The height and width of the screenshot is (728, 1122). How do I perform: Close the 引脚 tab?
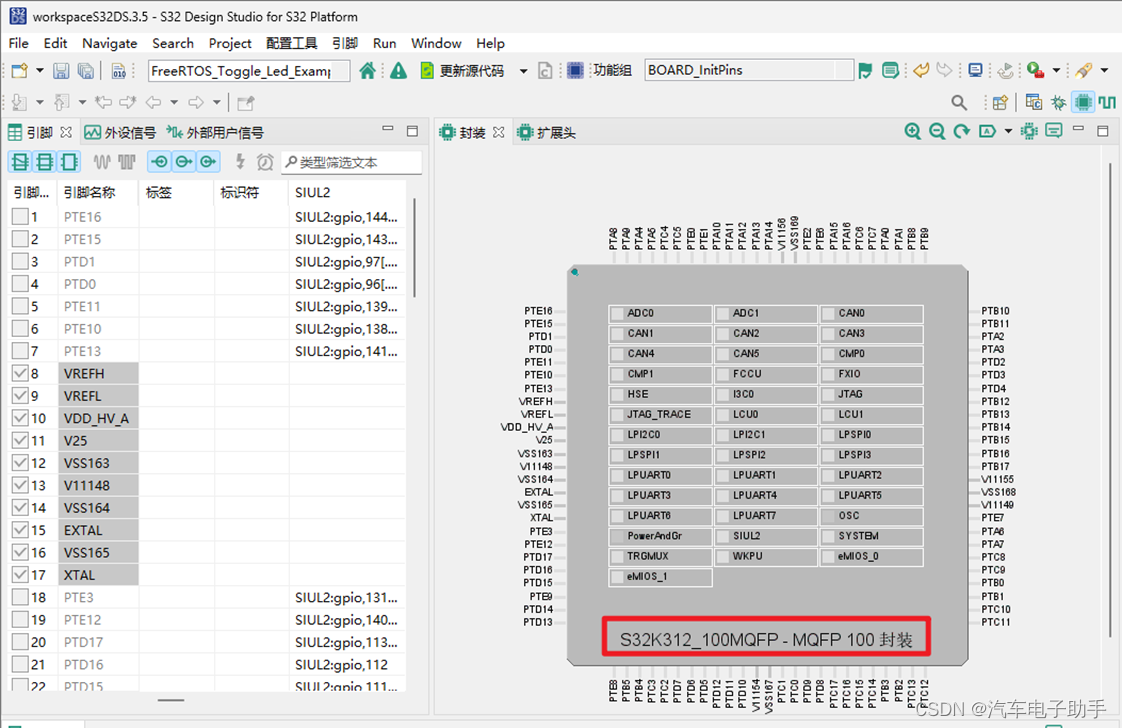[x=66, y=132]
